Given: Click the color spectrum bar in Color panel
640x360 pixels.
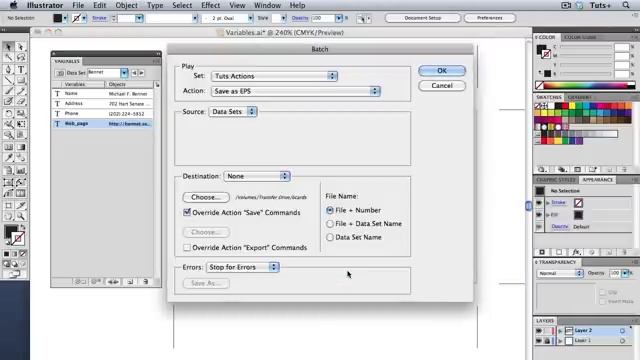Looking at the screenshot, I should click(590, 85).
